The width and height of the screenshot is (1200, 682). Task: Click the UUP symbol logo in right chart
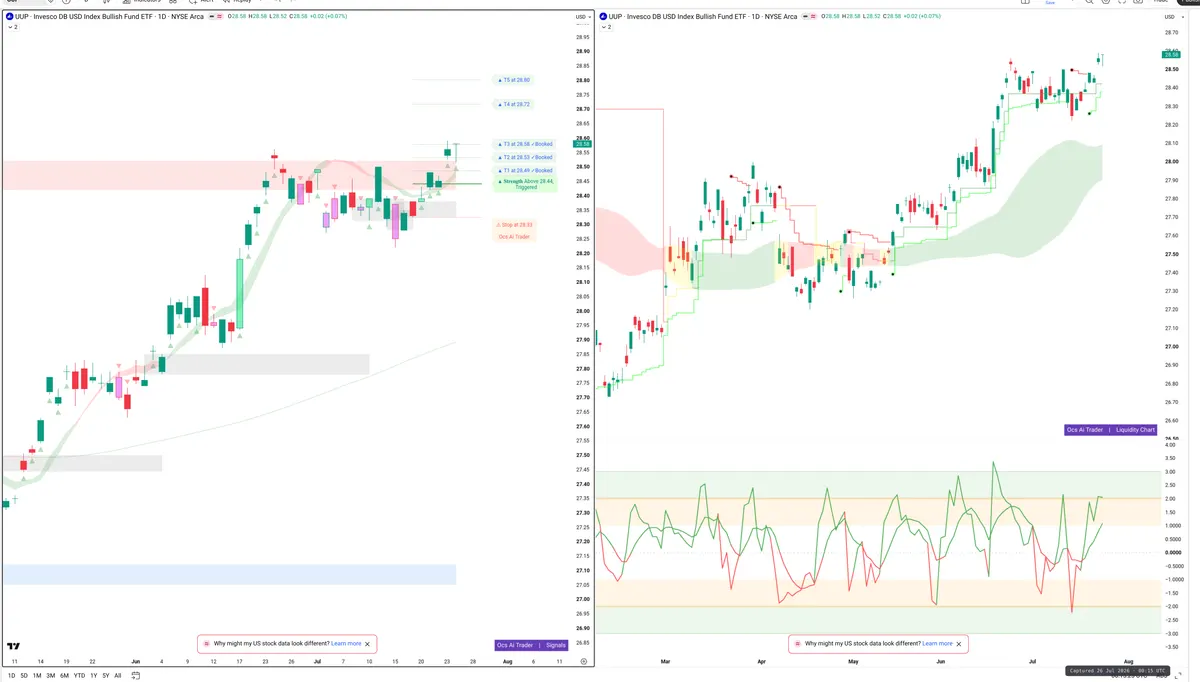coord(603,17)
